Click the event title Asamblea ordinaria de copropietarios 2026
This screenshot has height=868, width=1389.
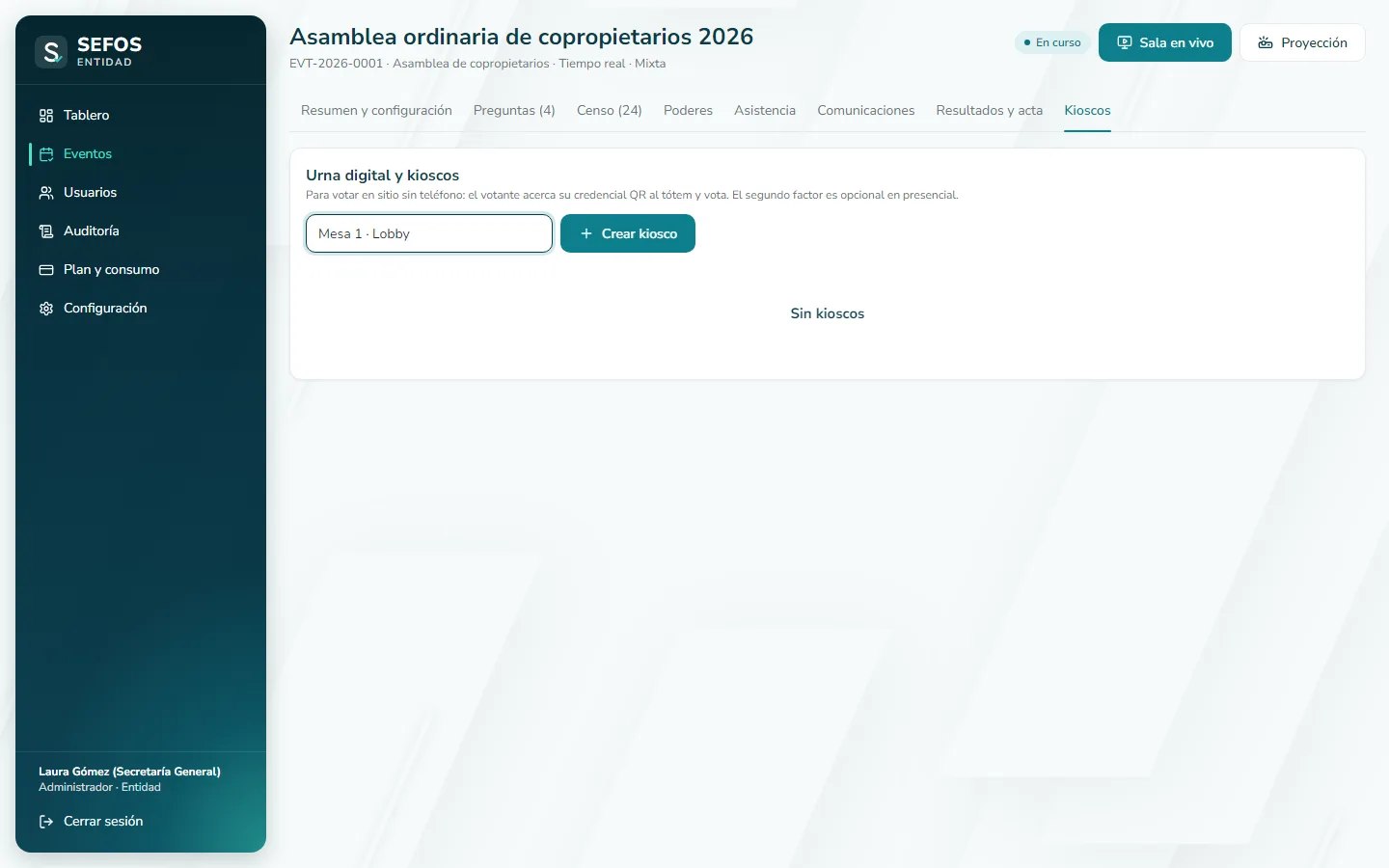[x=522, y=37]
